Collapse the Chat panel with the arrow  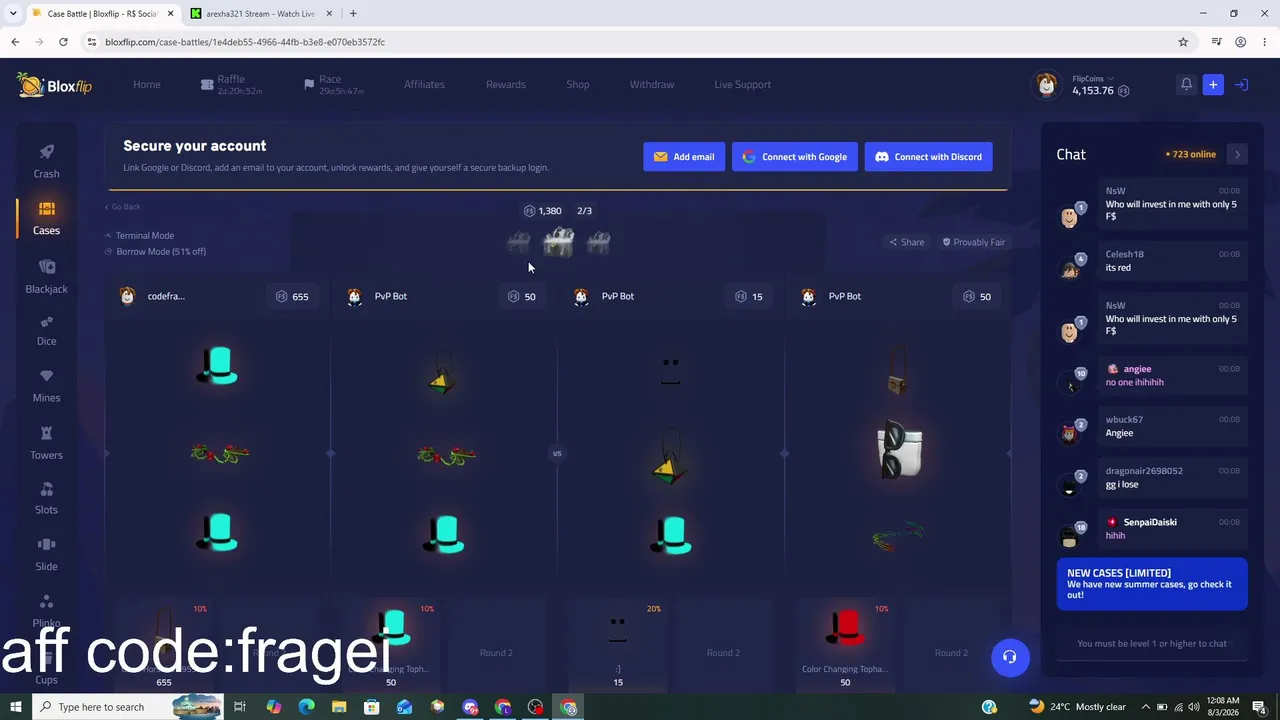[1237, 155]
